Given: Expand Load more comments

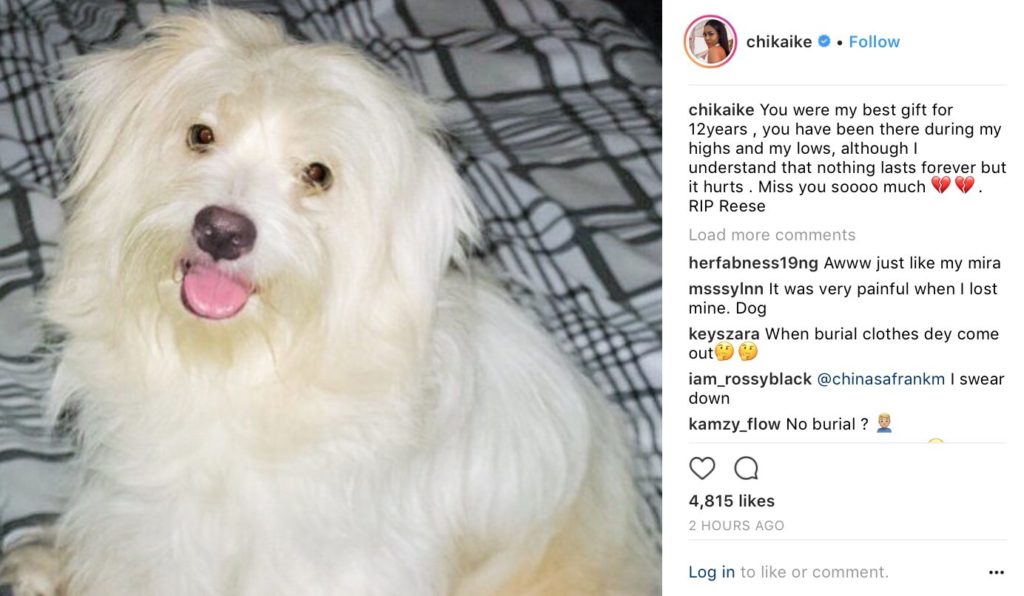Looking at the screenshot, I should [772, 234].
